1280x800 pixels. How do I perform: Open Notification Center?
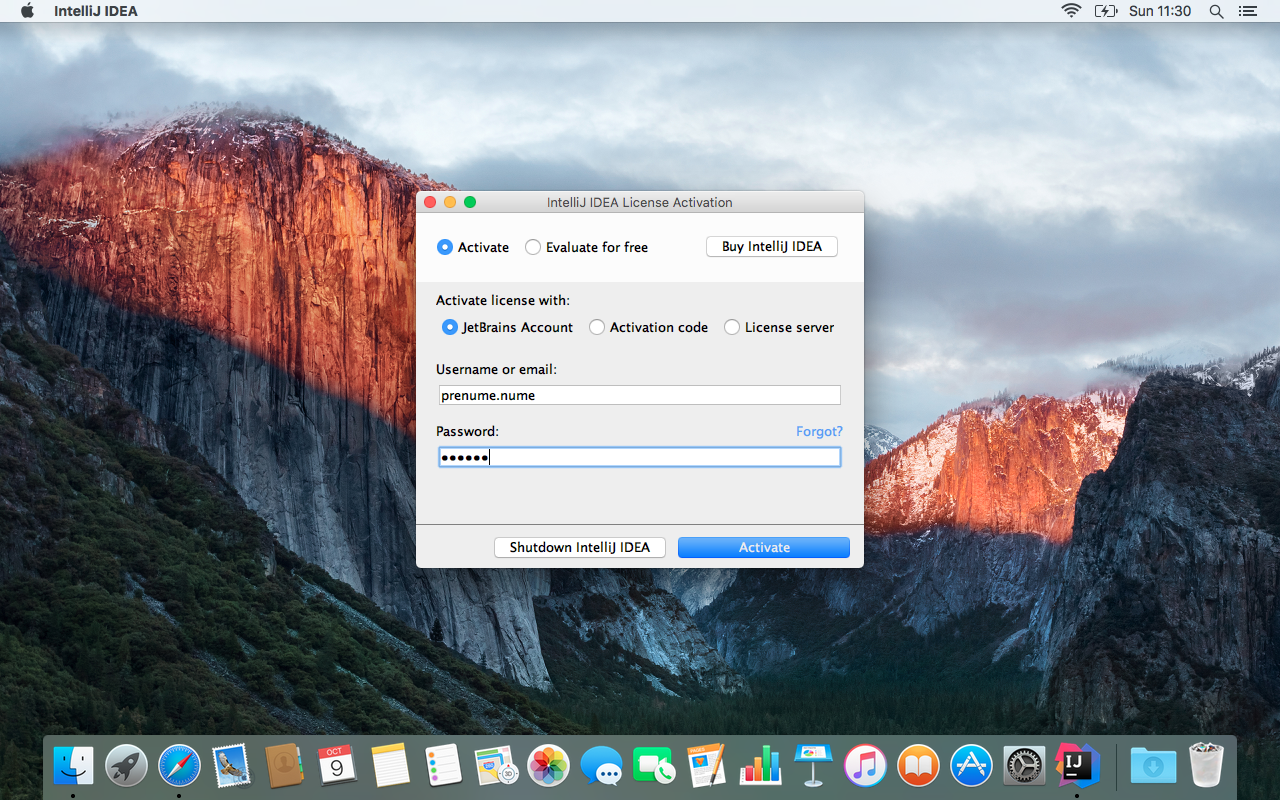click(x=1247, y=11)
